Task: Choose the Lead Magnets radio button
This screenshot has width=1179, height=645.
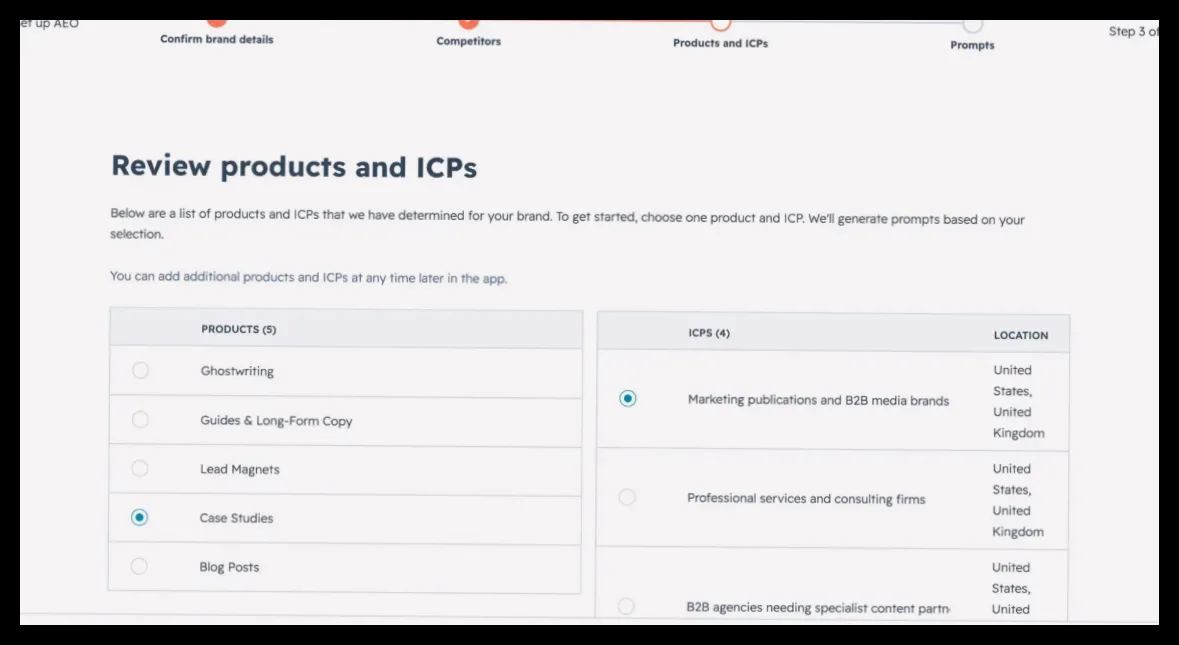Action: [140, 468]
